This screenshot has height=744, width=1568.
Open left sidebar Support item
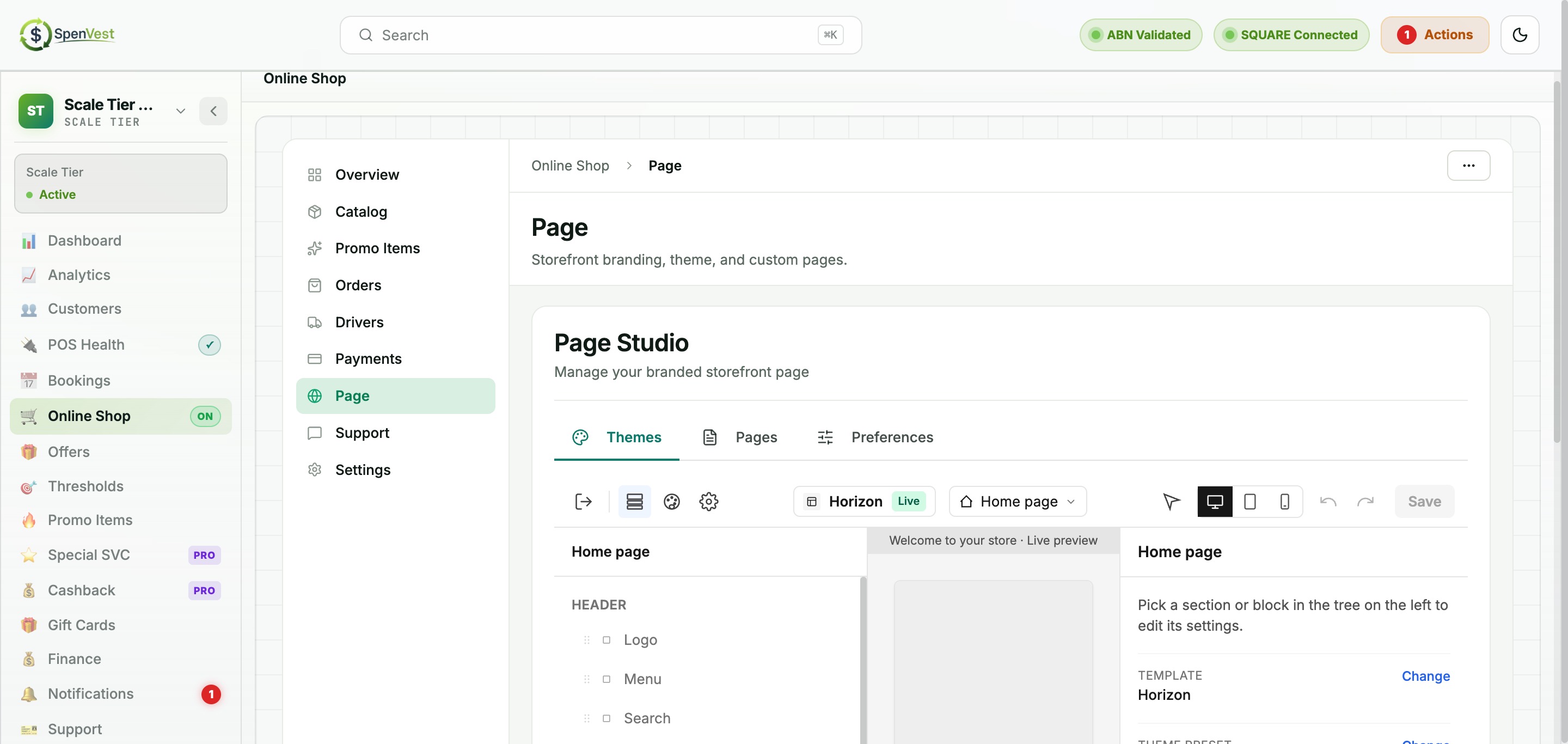point(120,729)
